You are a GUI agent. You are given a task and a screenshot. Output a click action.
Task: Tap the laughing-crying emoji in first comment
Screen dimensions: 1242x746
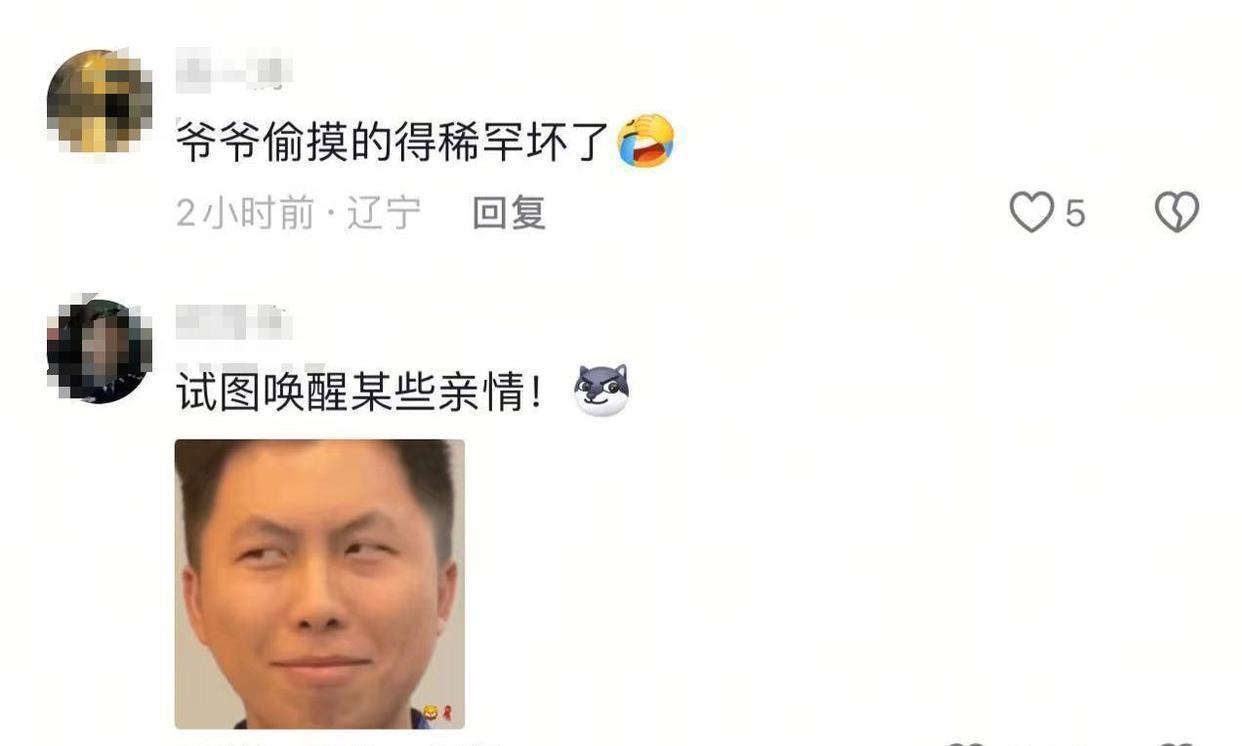click(x=646, y=140)
